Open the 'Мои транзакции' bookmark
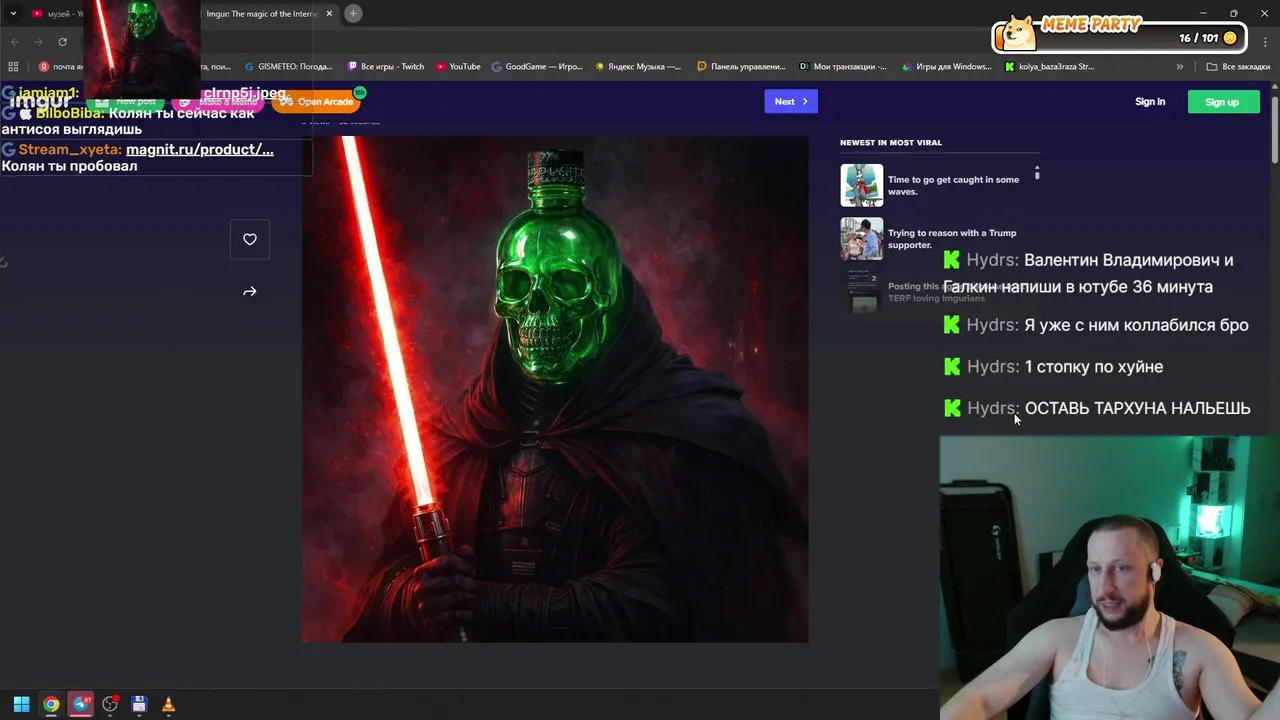 (843, 67)
